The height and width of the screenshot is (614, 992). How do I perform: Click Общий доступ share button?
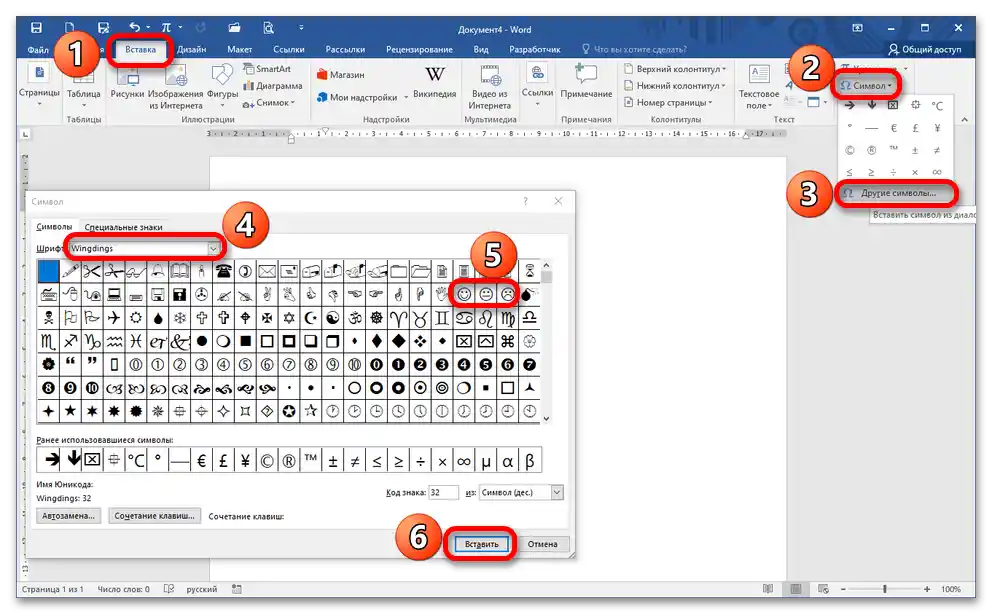coord(924,49)
